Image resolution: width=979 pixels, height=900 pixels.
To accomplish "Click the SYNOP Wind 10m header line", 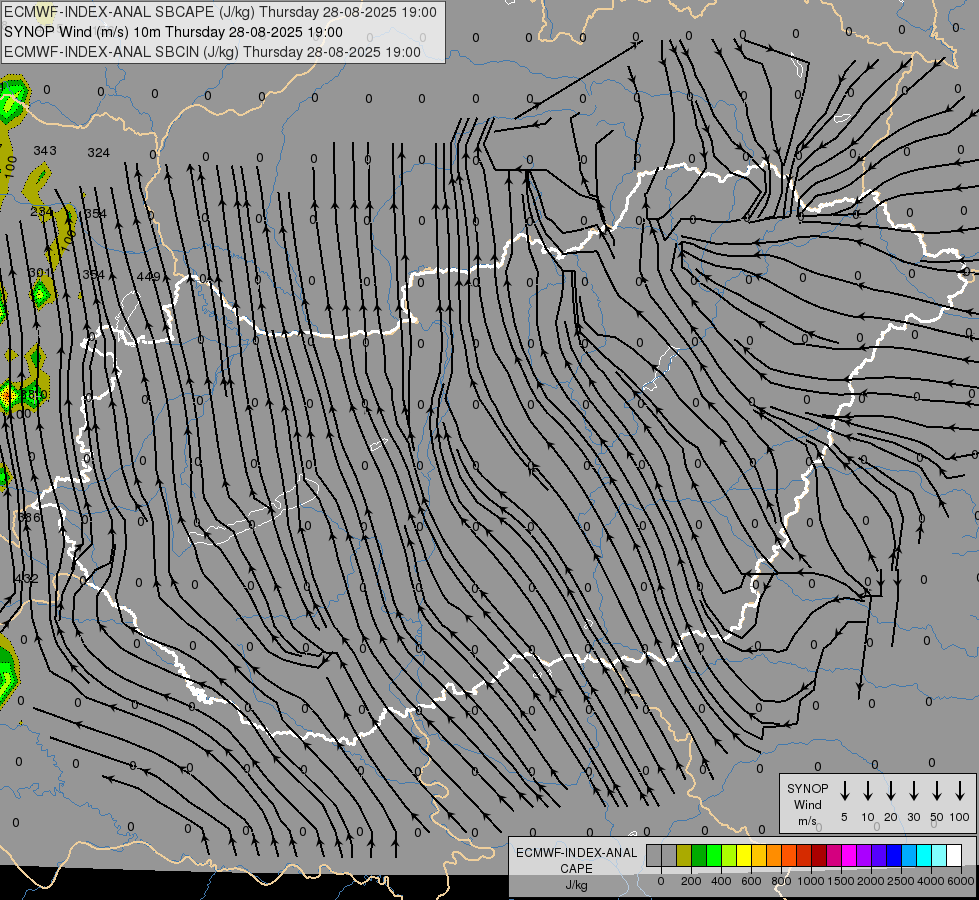I will click(173, 32).
